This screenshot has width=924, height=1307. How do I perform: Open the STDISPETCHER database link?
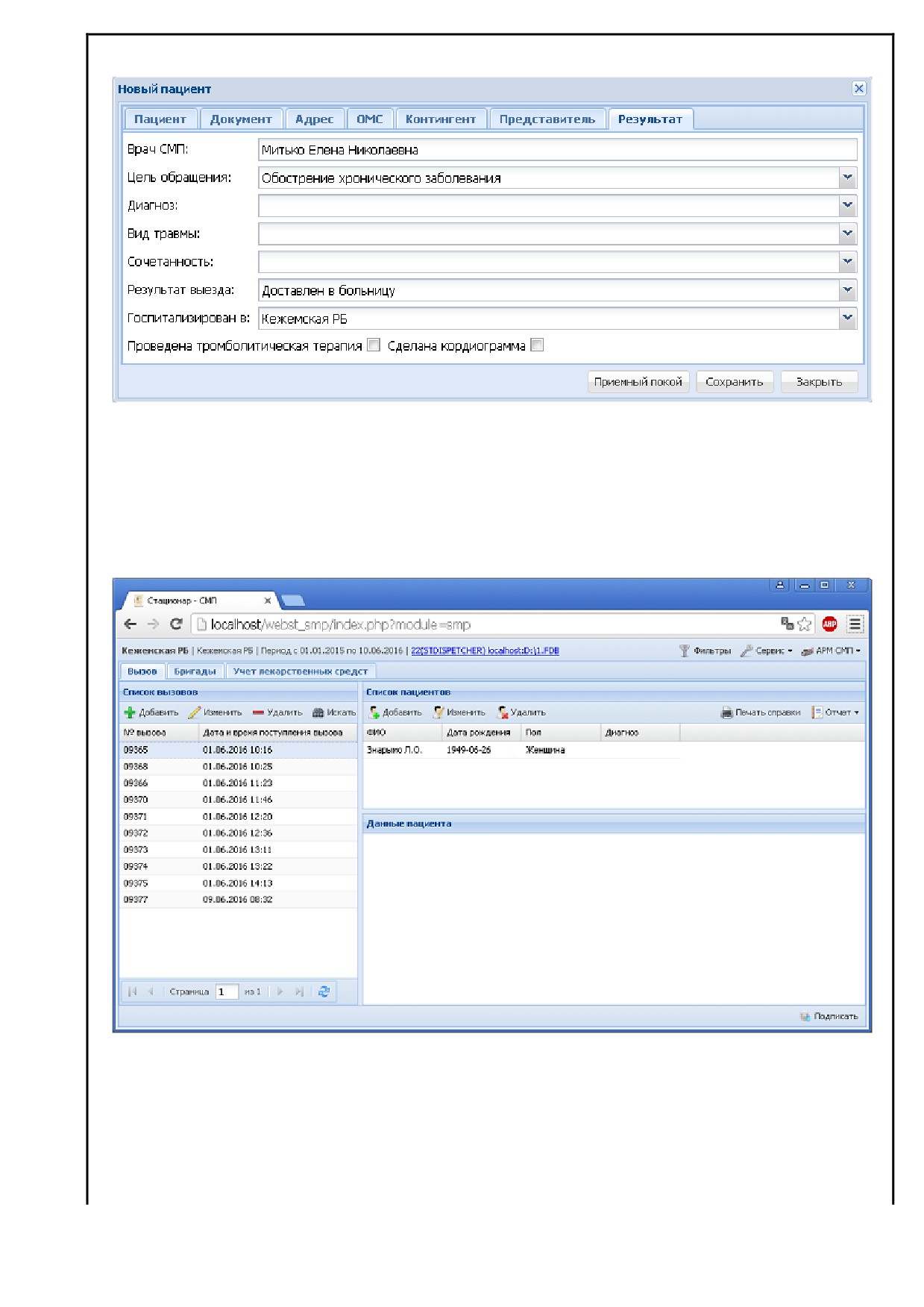click(485, 651)
